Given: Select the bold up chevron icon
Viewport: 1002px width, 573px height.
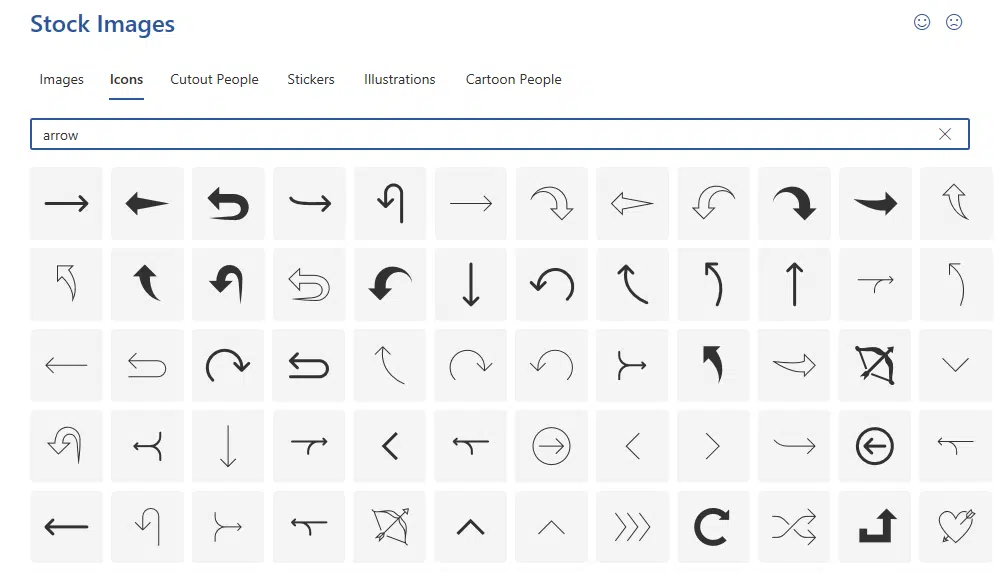Looking at the screenshot, I should point(471,527).
